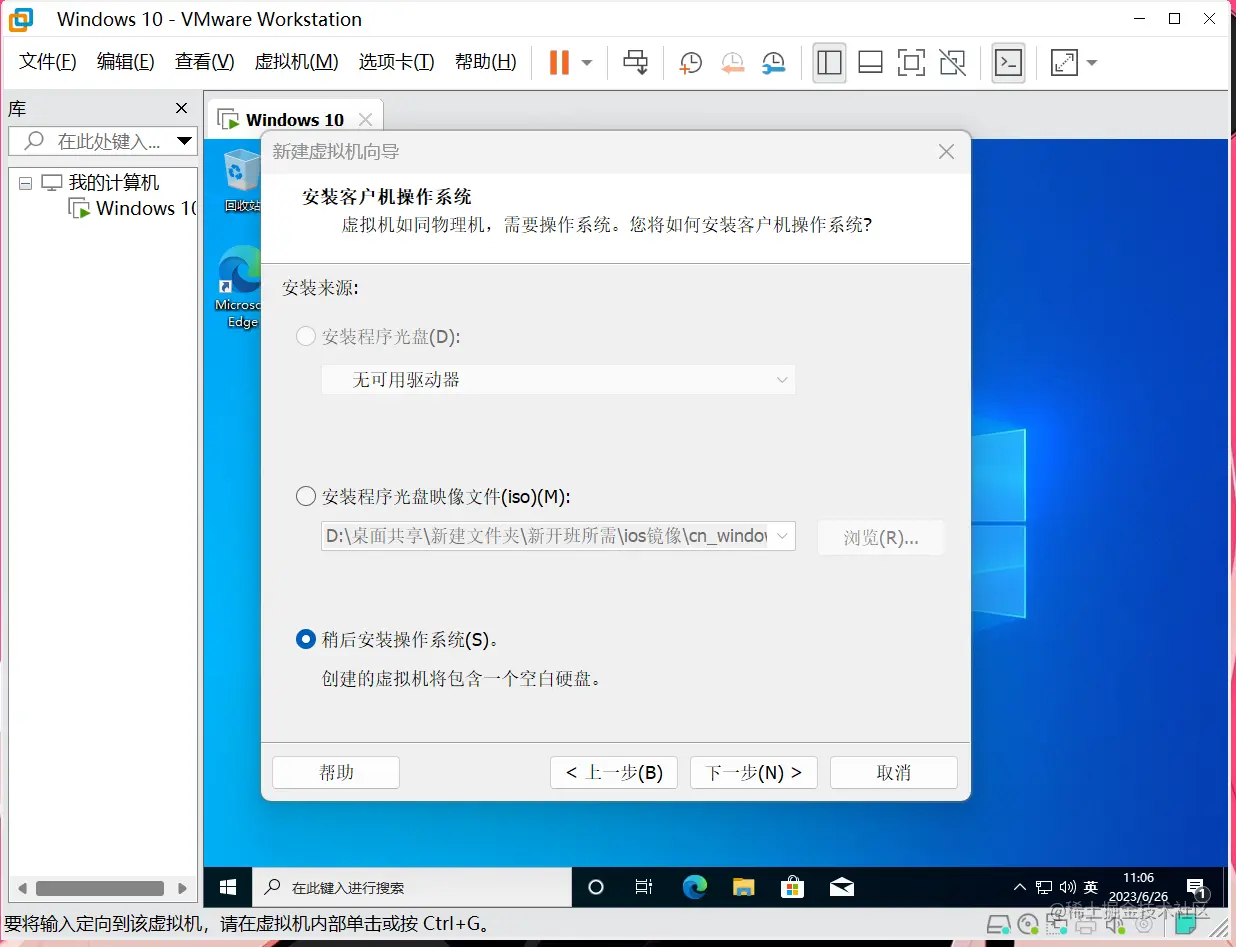Screen dimensions: 1236x947
Task: Enter full screen mode from the toolbar
Action: coord(911,63)
